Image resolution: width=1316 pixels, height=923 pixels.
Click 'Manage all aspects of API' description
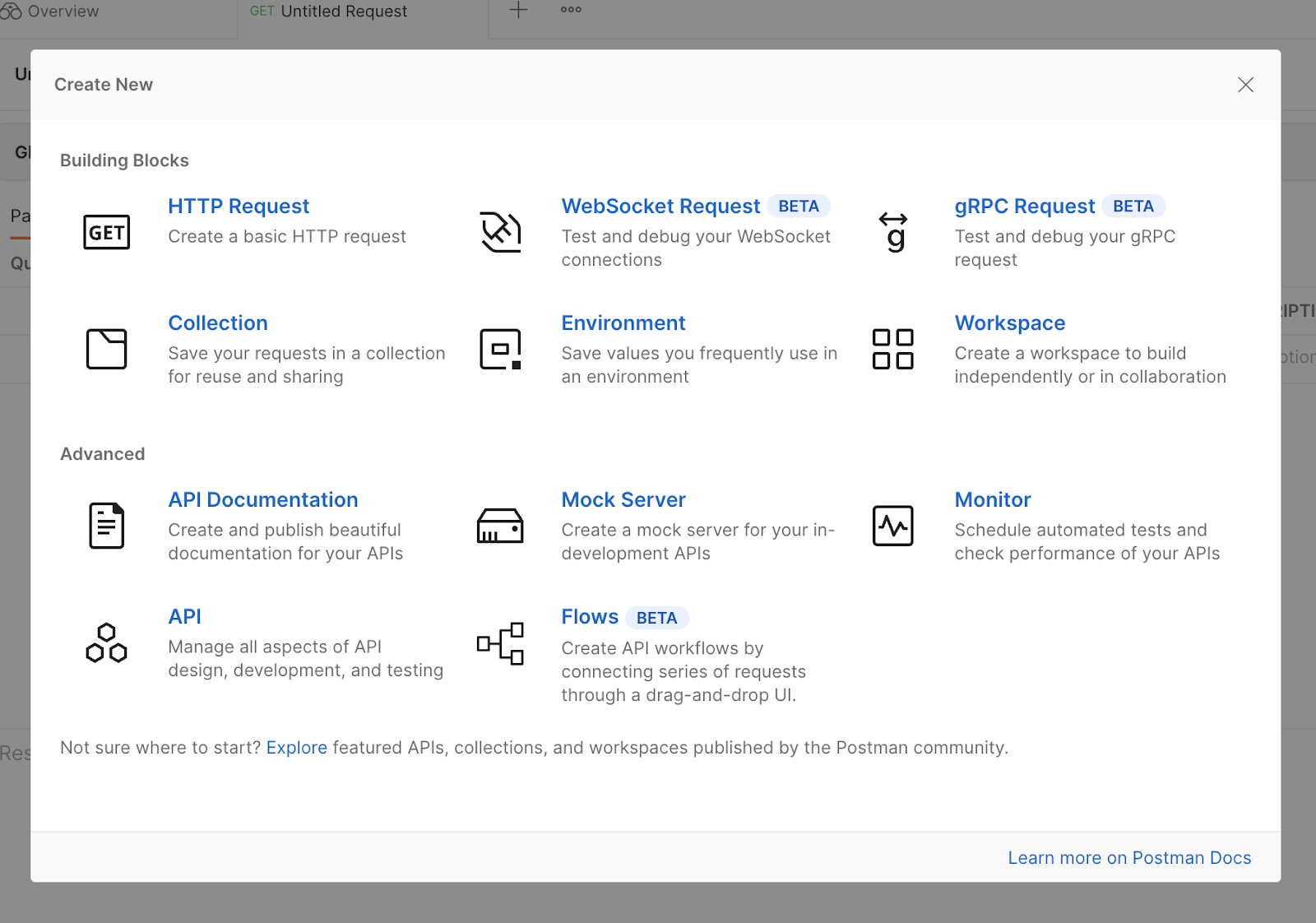click(x=306, y=659)
